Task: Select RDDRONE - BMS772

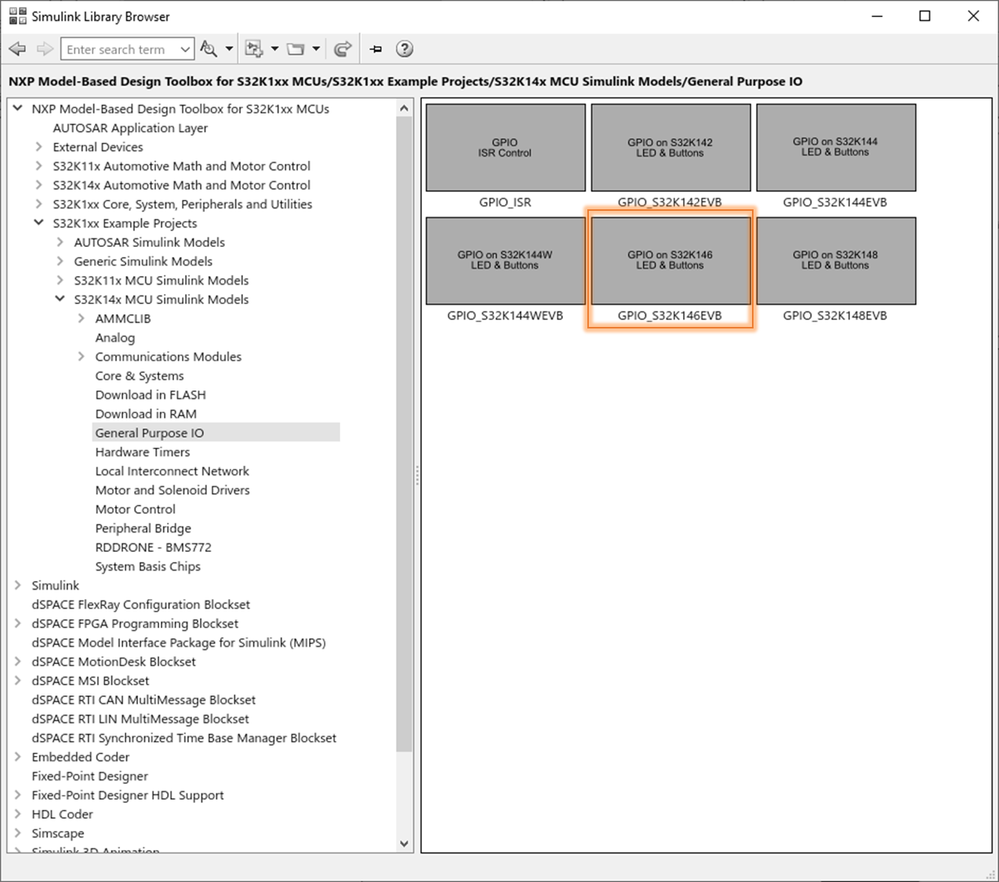Action: (x=153, y=547)
